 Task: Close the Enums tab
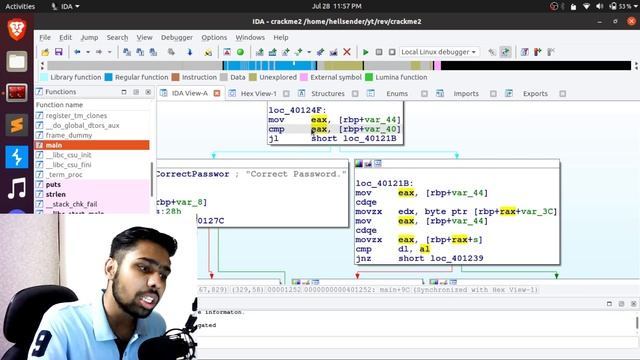[x=424, y=93]
